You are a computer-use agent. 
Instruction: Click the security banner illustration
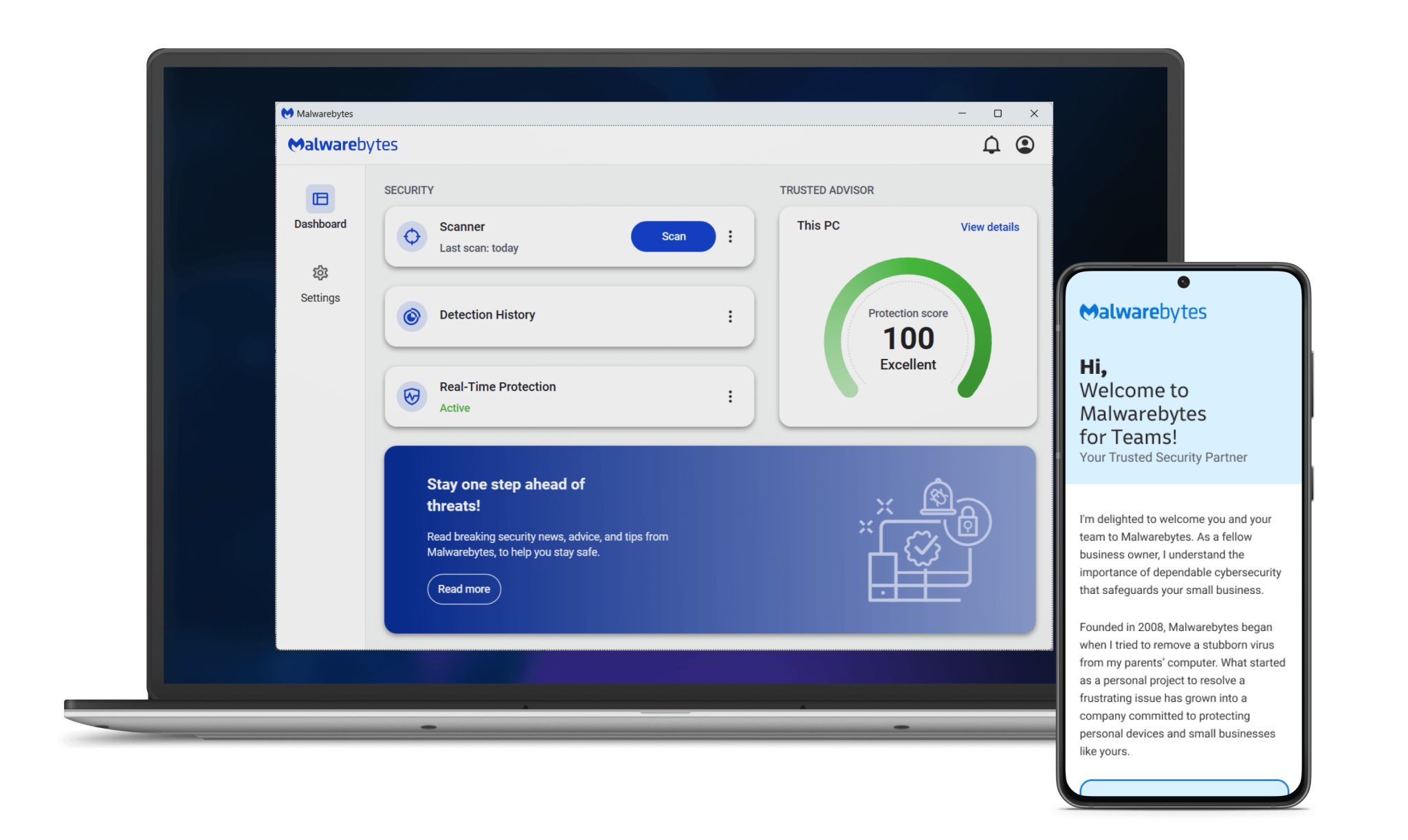point(925,540)
